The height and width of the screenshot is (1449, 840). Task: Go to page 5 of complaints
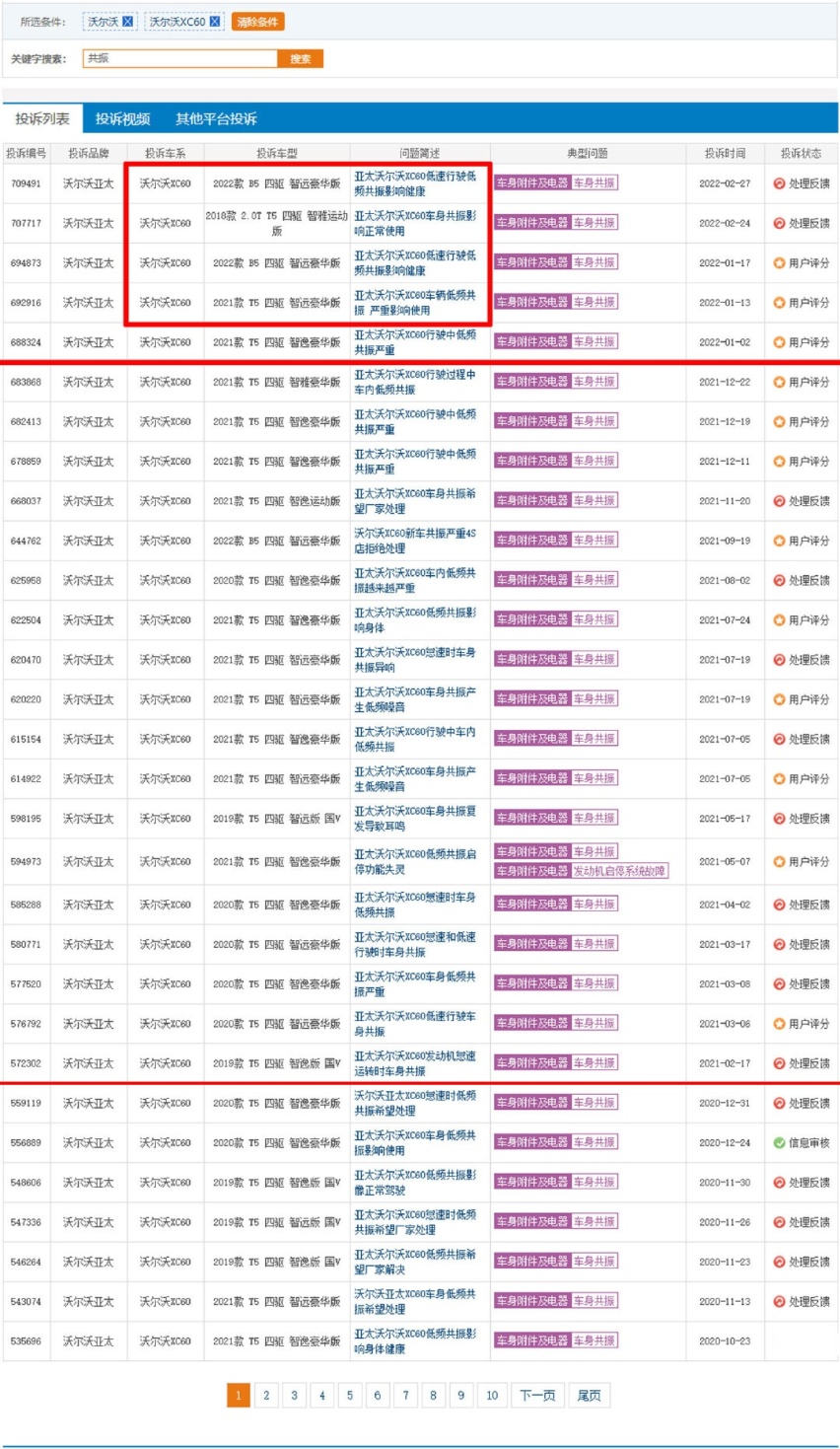pos(349,1395)
